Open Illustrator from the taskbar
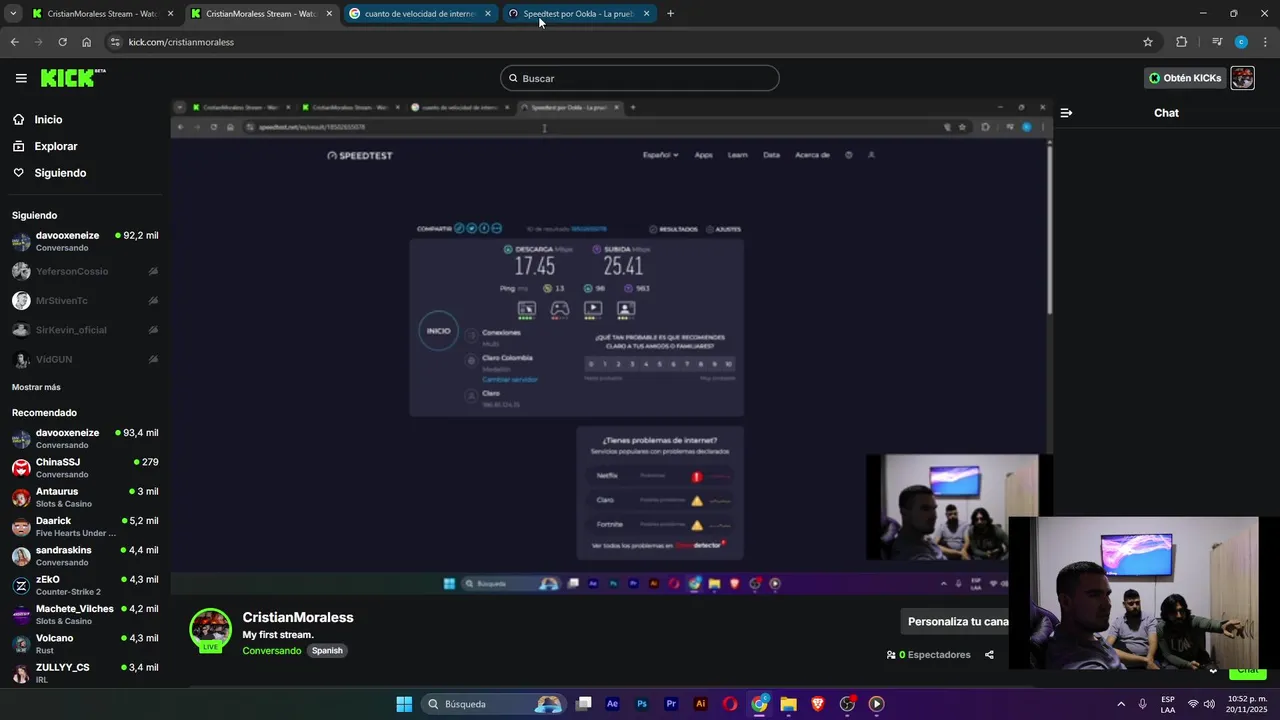1280x720 pixels. click(x=701, y=704)
